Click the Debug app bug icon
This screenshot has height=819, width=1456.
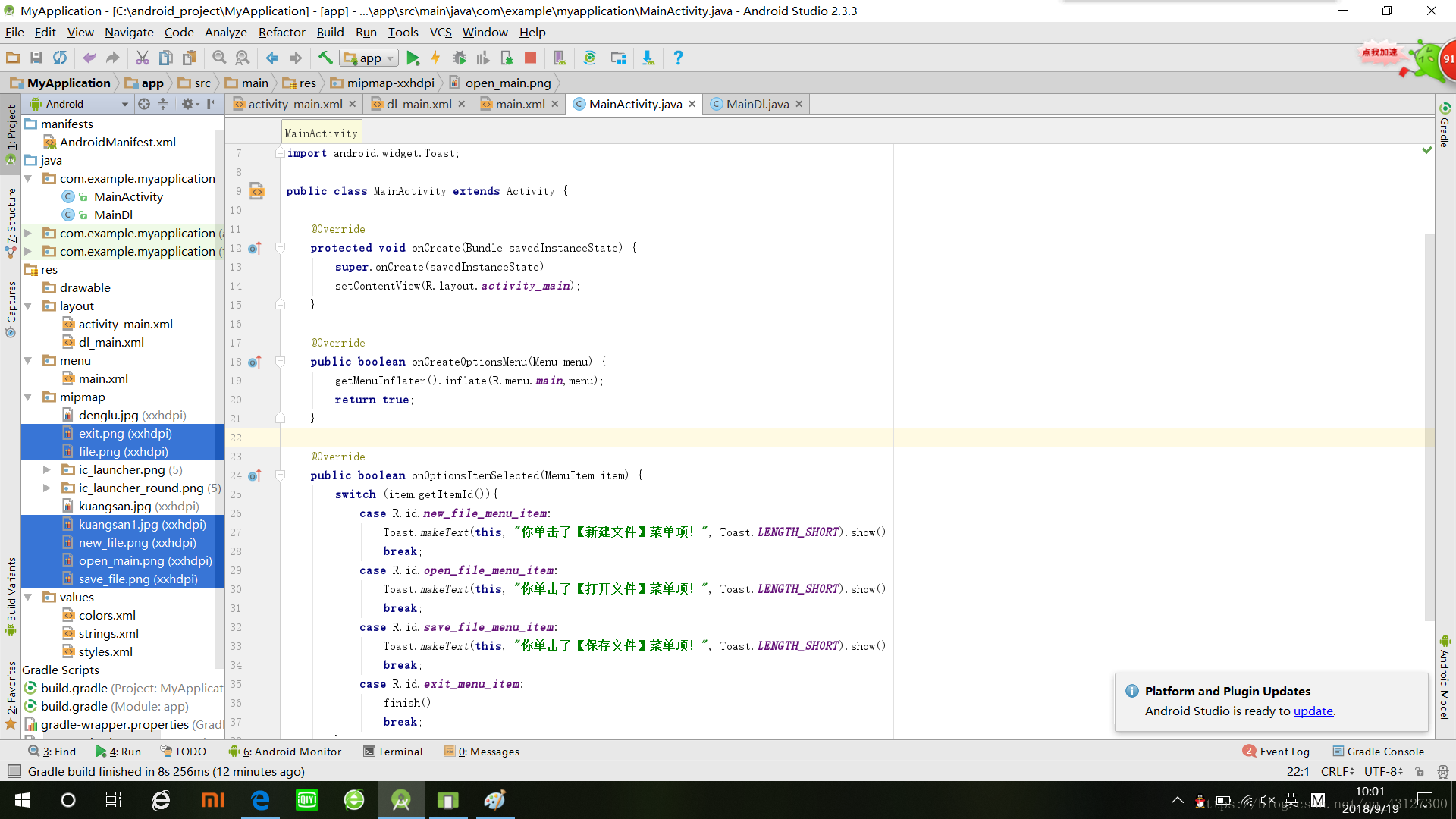(460, 58)
